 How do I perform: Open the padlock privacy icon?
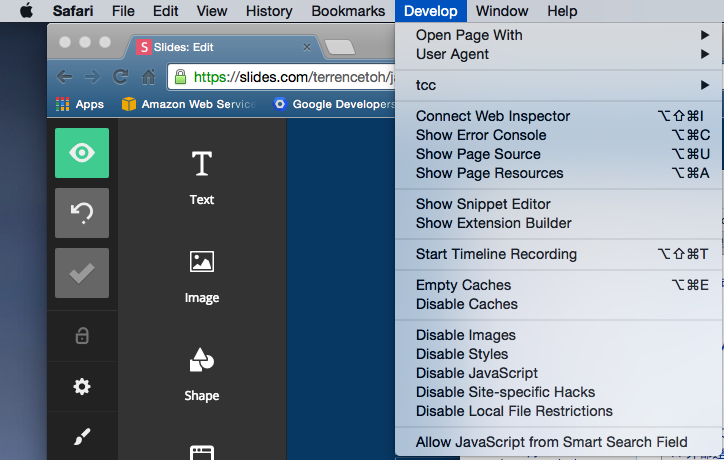coord(82,336)
